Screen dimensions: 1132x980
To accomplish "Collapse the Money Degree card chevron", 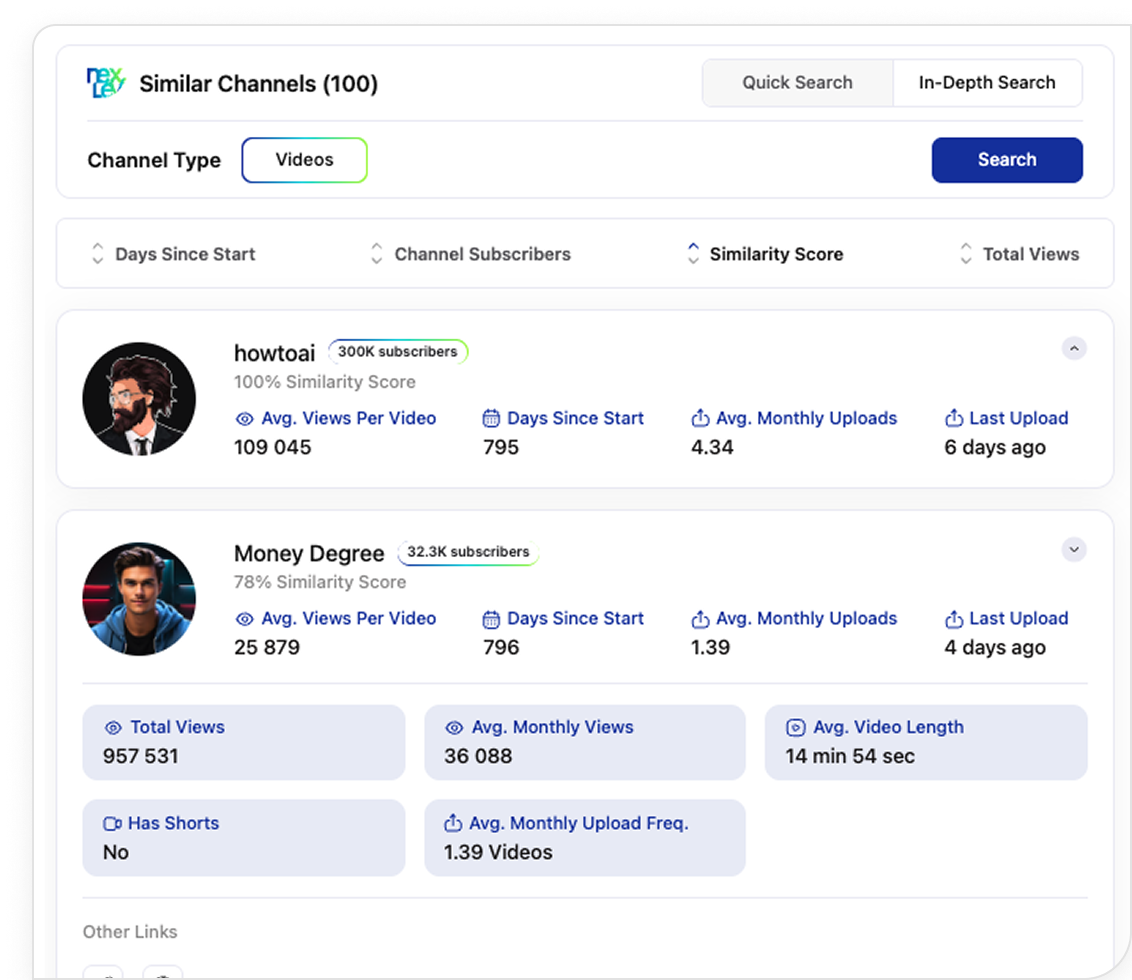I will pos(1074,550).
